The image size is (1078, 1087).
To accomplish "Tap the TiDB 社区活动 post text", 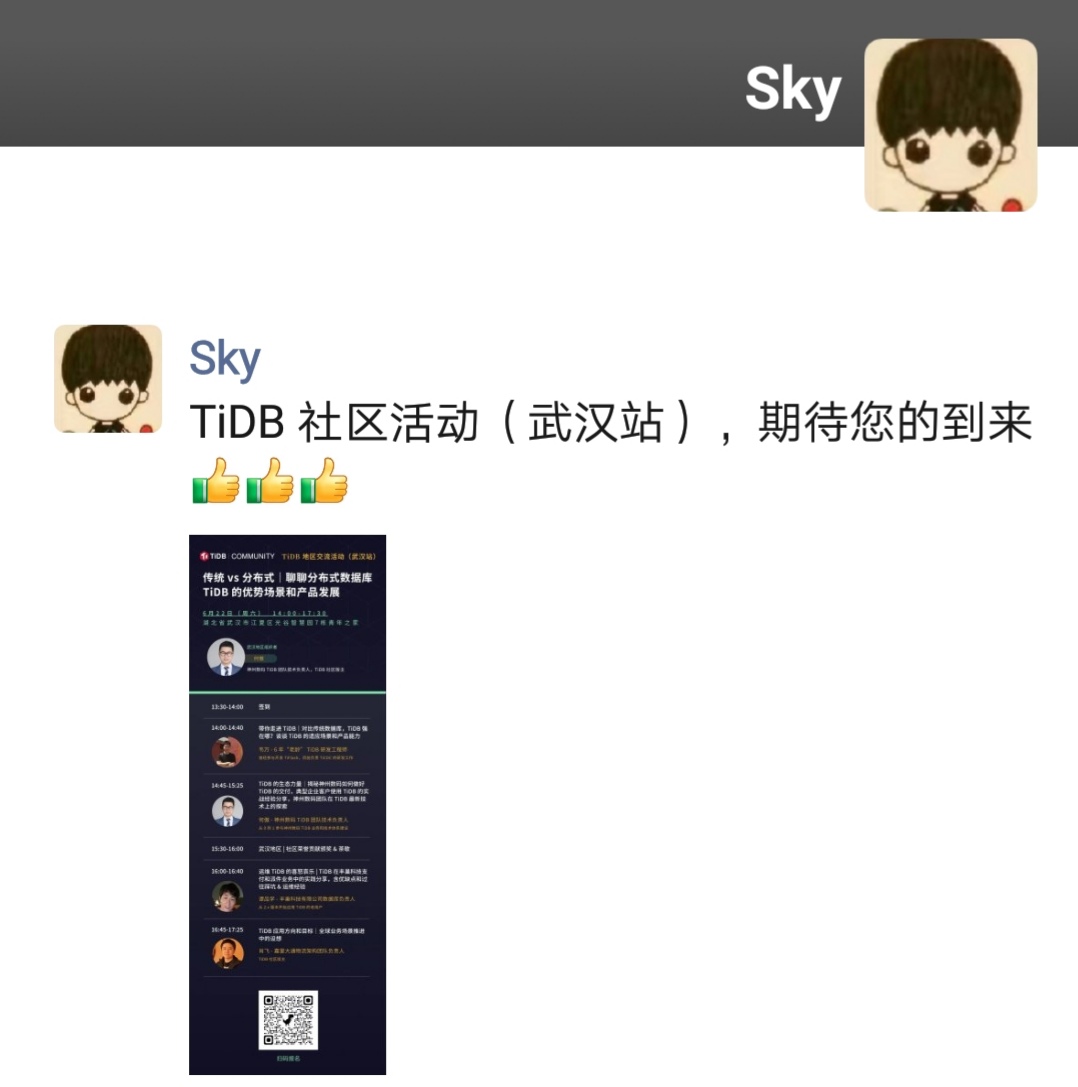I will (x=611, y=422).
